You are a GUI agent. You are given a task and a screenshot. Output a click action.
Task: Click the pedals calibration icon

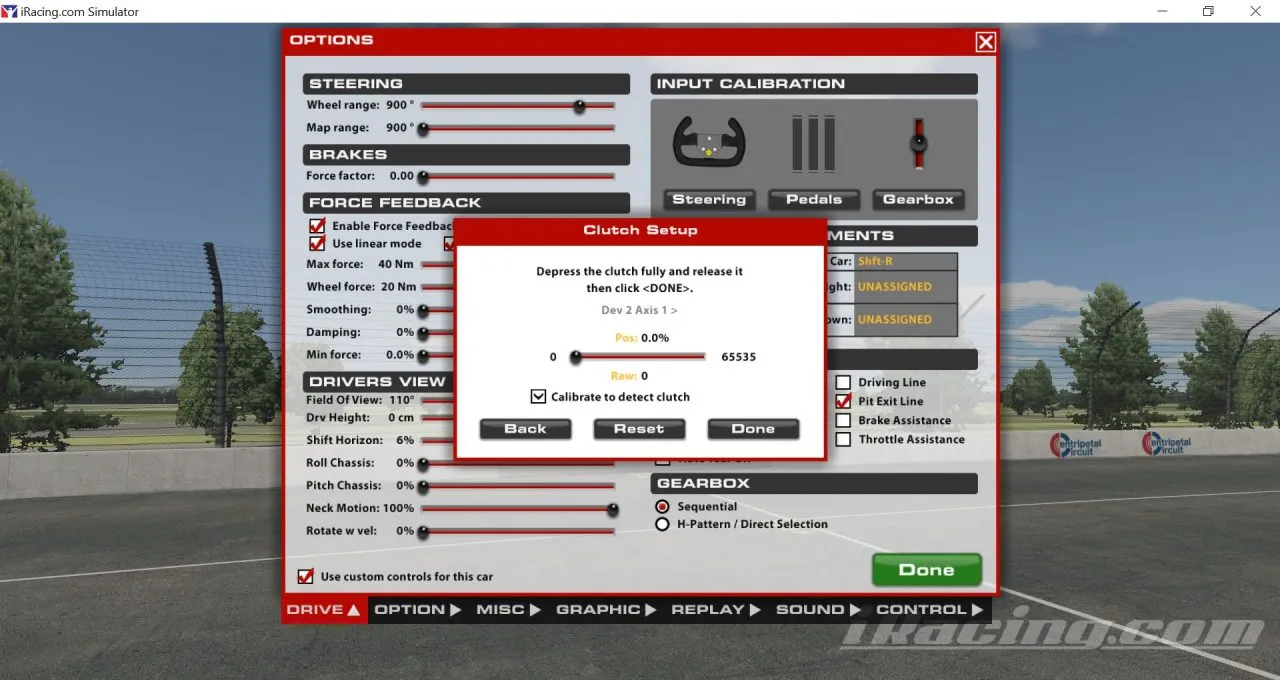tap(813, 144)
